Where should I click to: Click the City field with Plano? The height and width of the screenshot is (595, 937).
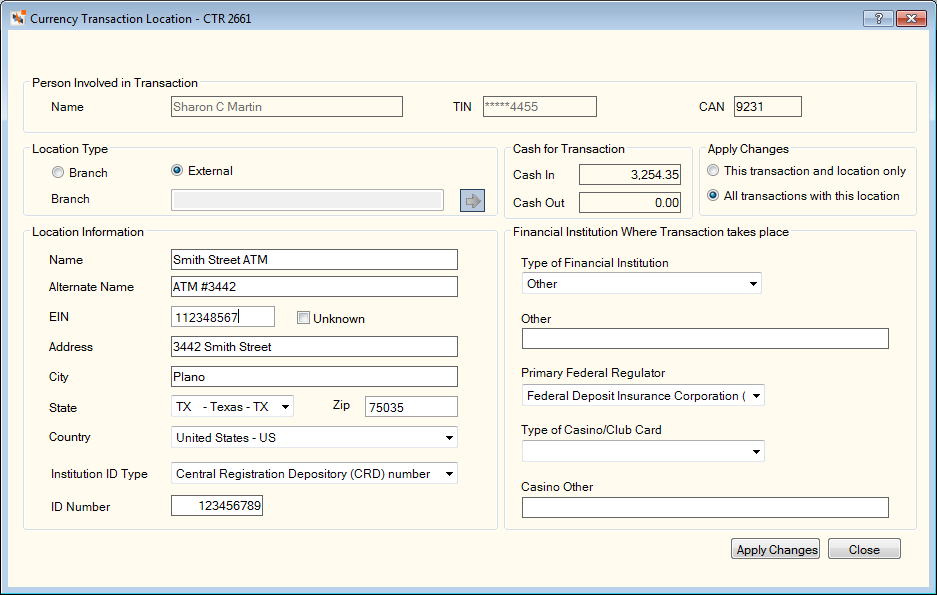coord(314,376)
